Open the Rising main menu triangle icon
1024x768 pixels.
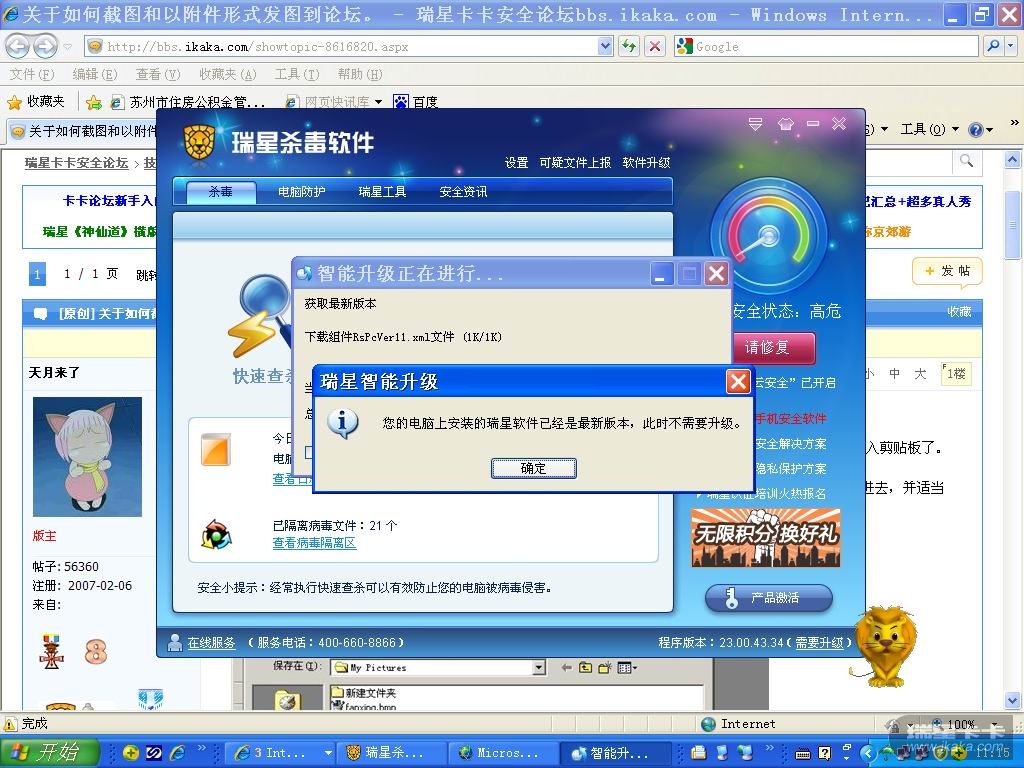point(756,123)
